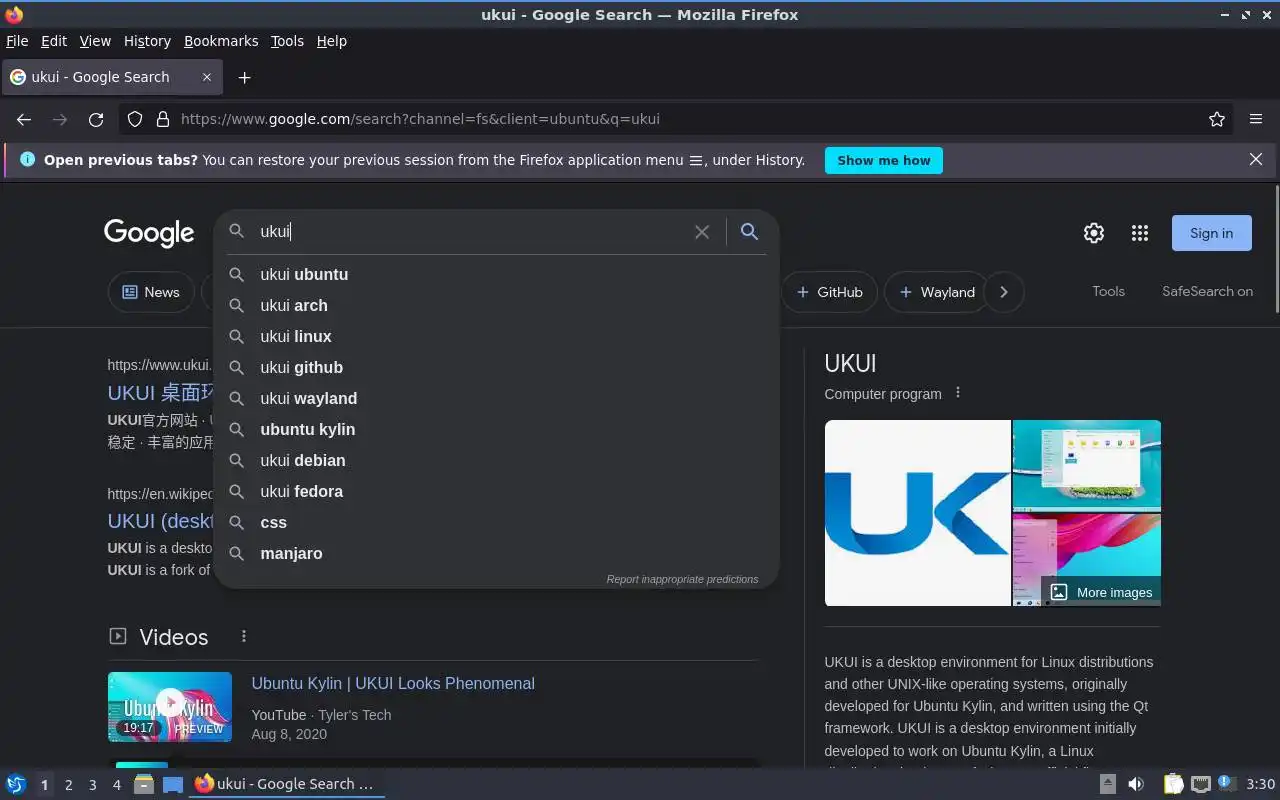
Task: Choose the 'ukui debian' suggestion
Action: click(x=496, y=460)
